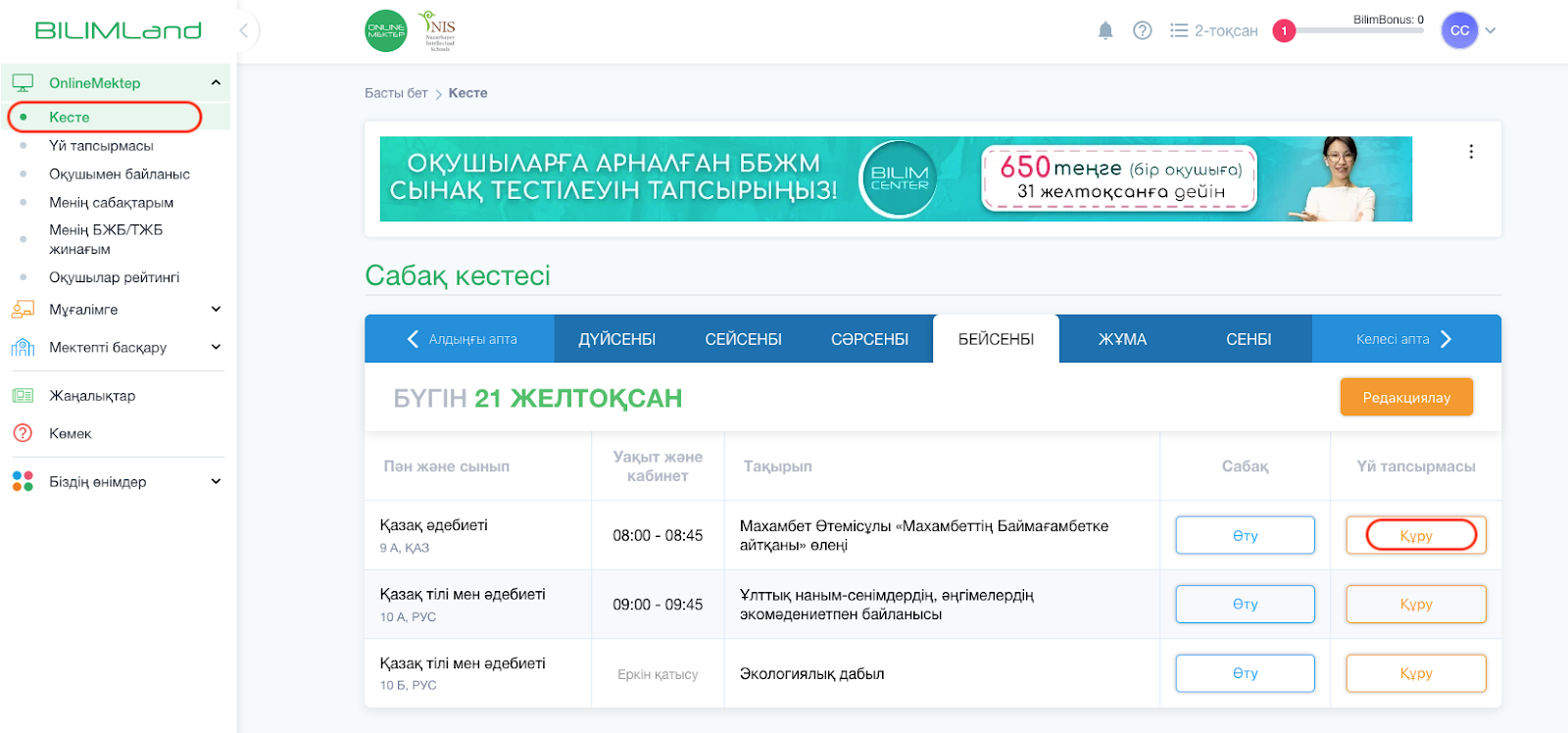The image size is (1568, 733).
Task: Open Оқушылар рейтингі in sidebar
Action: click(x=114, y=277)
